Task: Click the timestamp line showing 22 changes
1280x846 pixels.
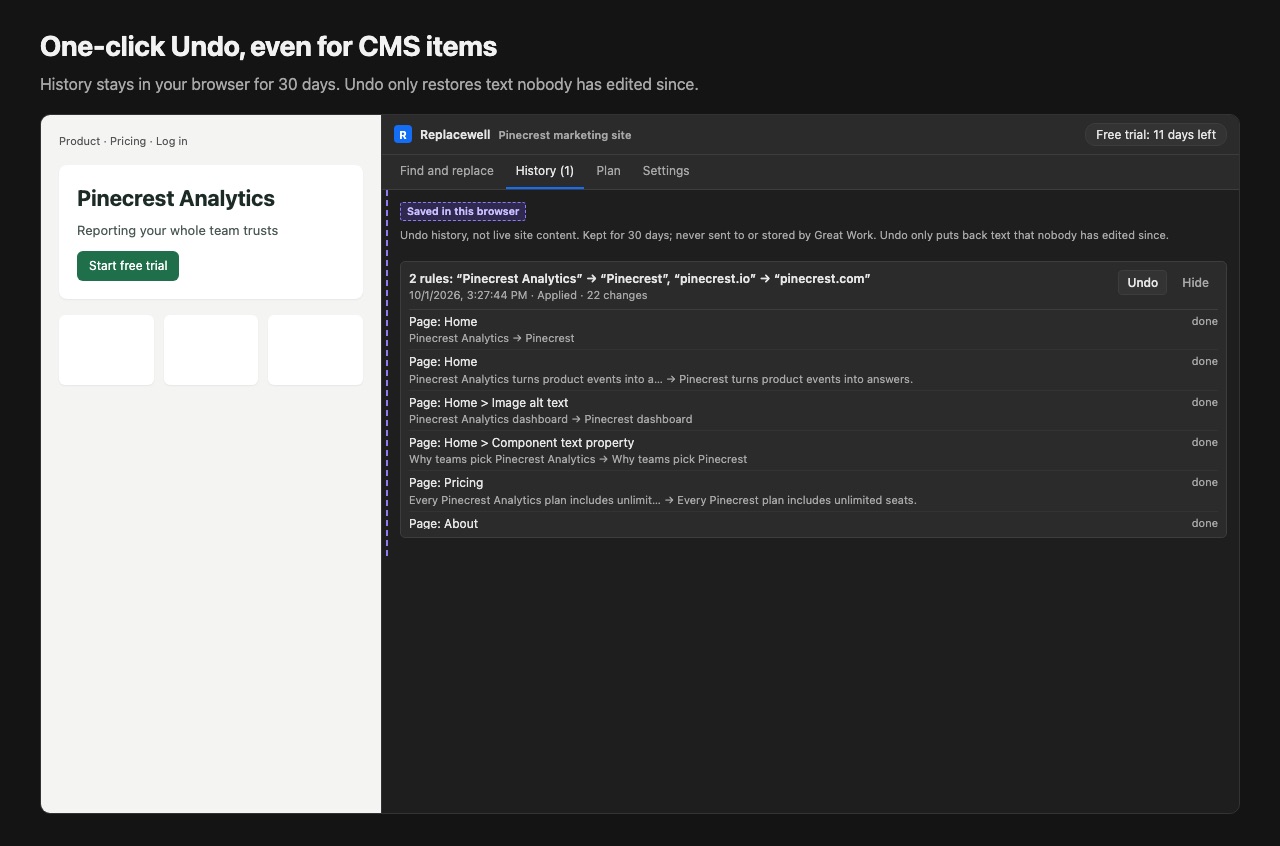Action: pos(528,295)
